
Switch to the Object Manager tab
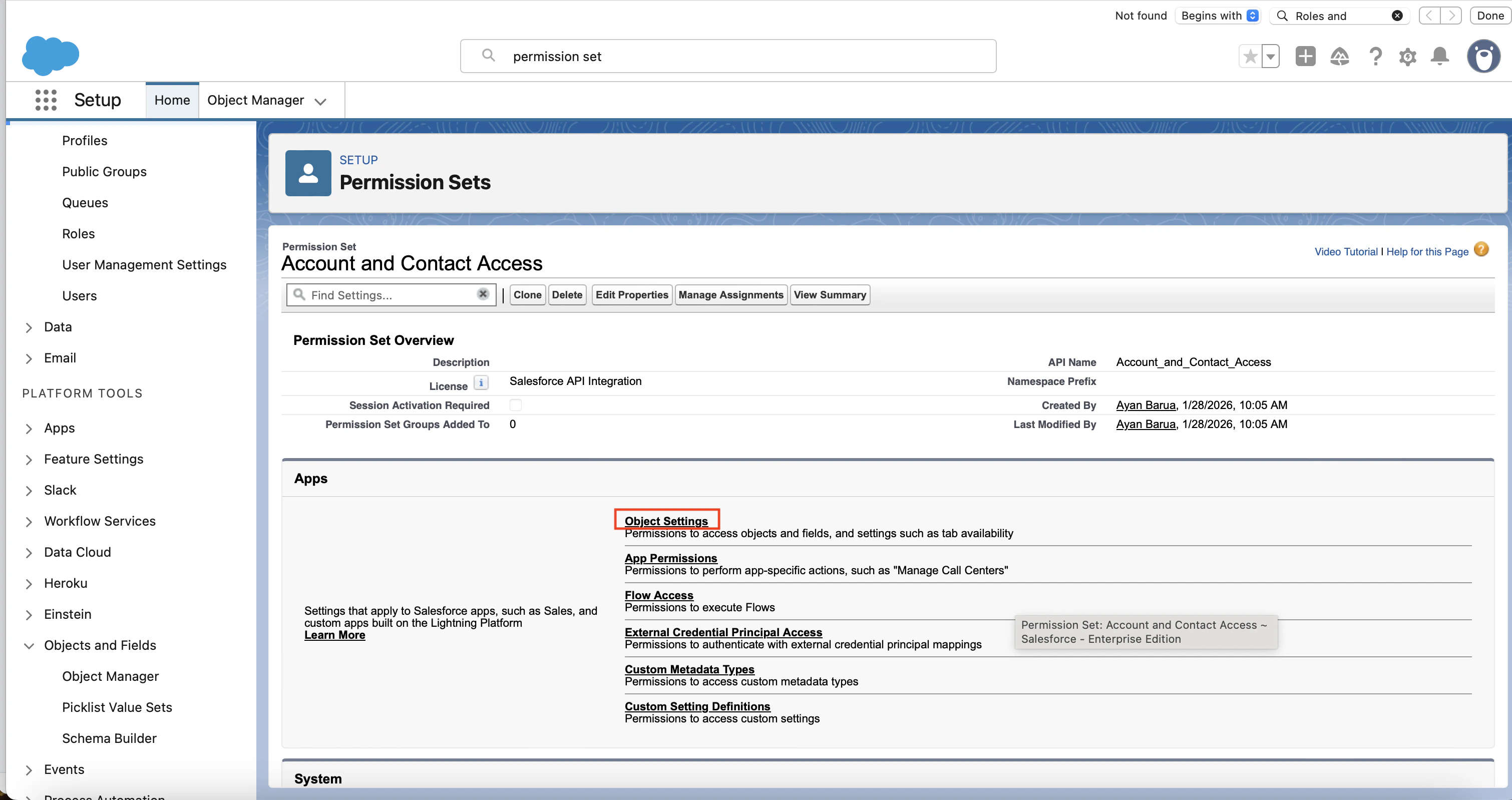pyautogui.click(x=255, y=100)
